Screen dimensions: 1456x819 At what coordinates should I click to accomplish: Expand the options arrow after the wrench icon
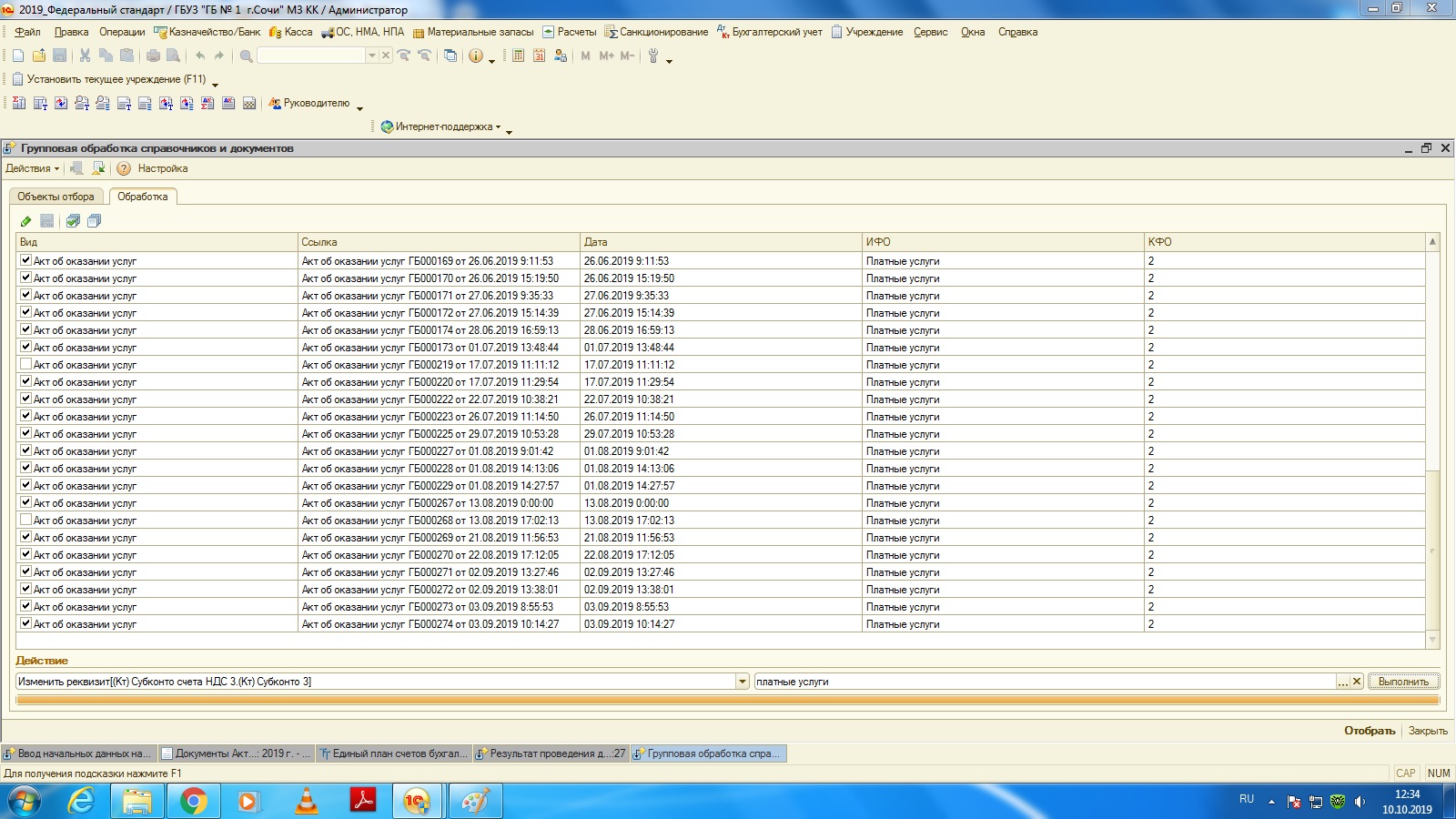[x=669, y=61]
